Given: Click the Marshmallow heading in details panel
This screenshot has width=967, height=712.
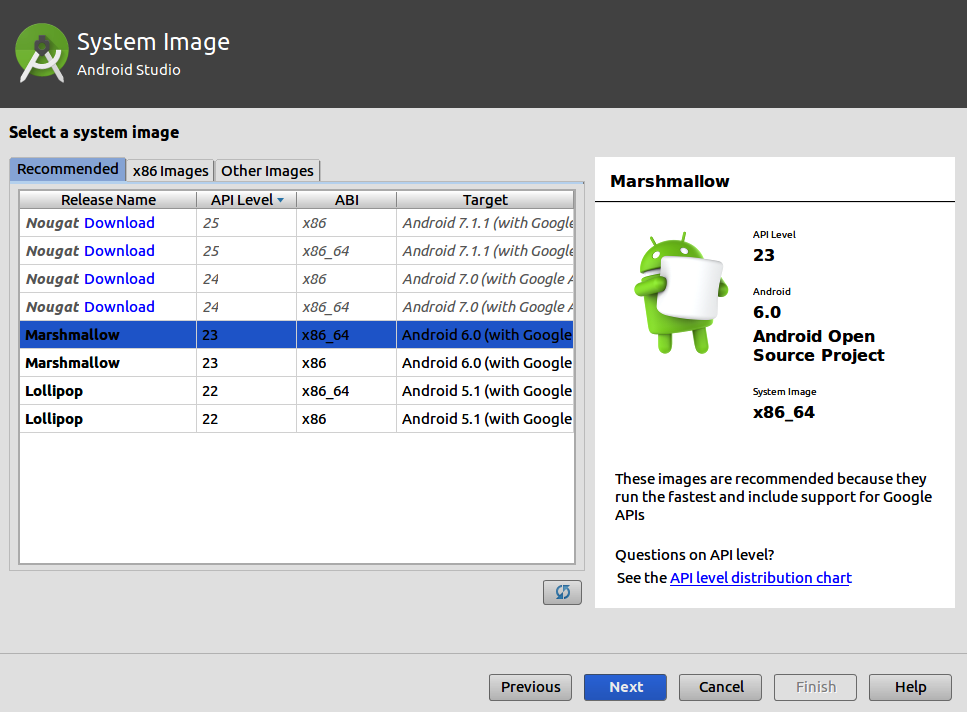Looking at the screenshot, I should pos(670,181).
